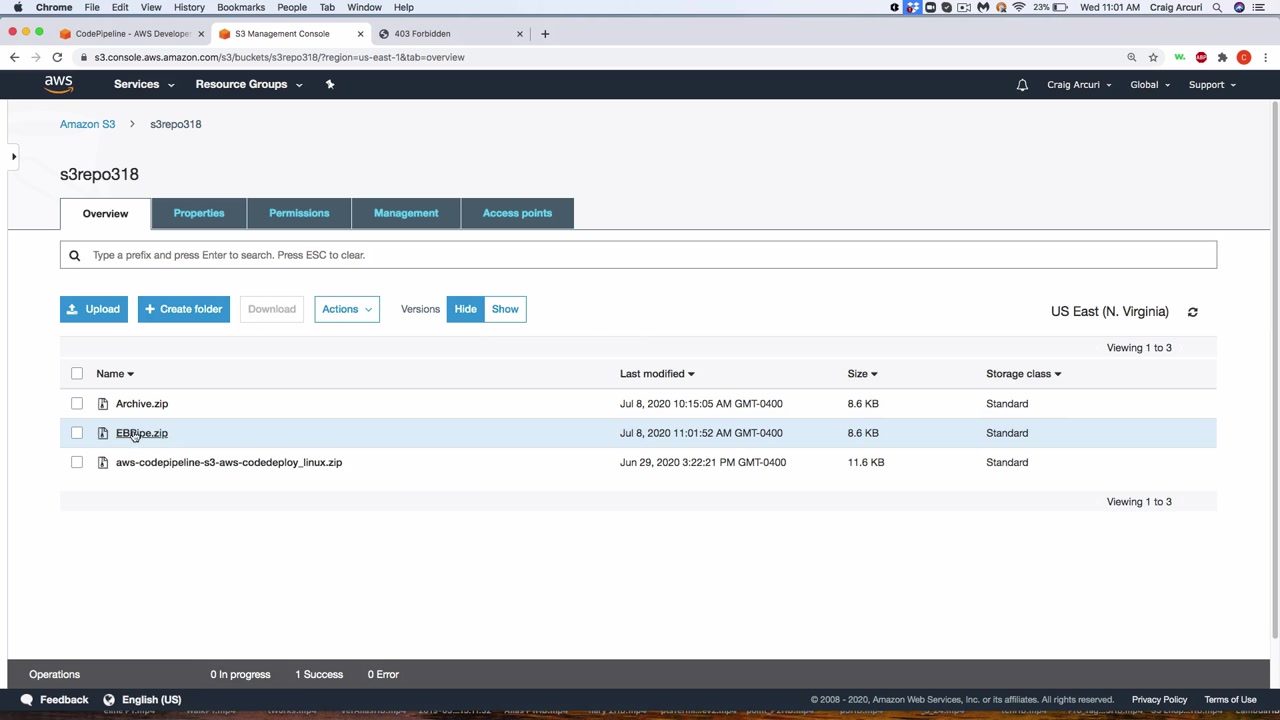Image resolution: width=1280 pixels, height=720 pixels.
Task: Check the box for aws-codepipeline-s3-aws-codedeploy_linux.zip
Action: [x=77, y=463]
